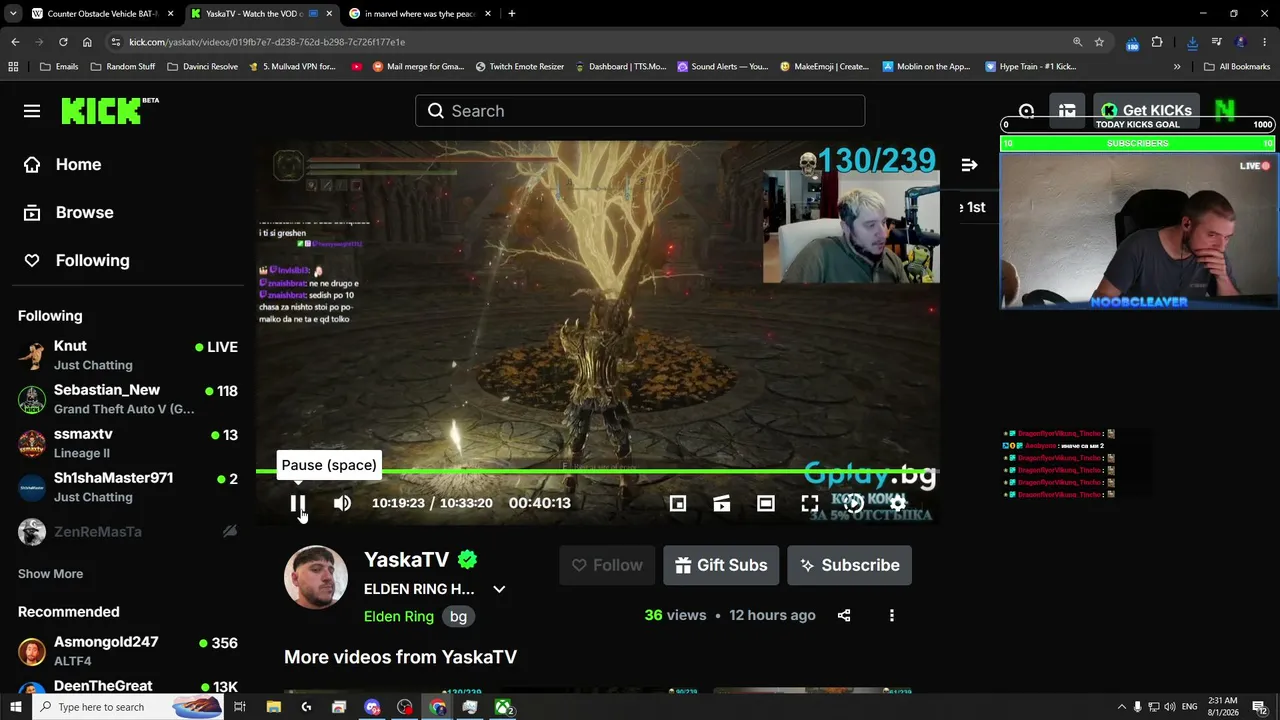Open the Emails bookmarks folder
Screen dimensions: 1280x720
click(x=59, y=67)
